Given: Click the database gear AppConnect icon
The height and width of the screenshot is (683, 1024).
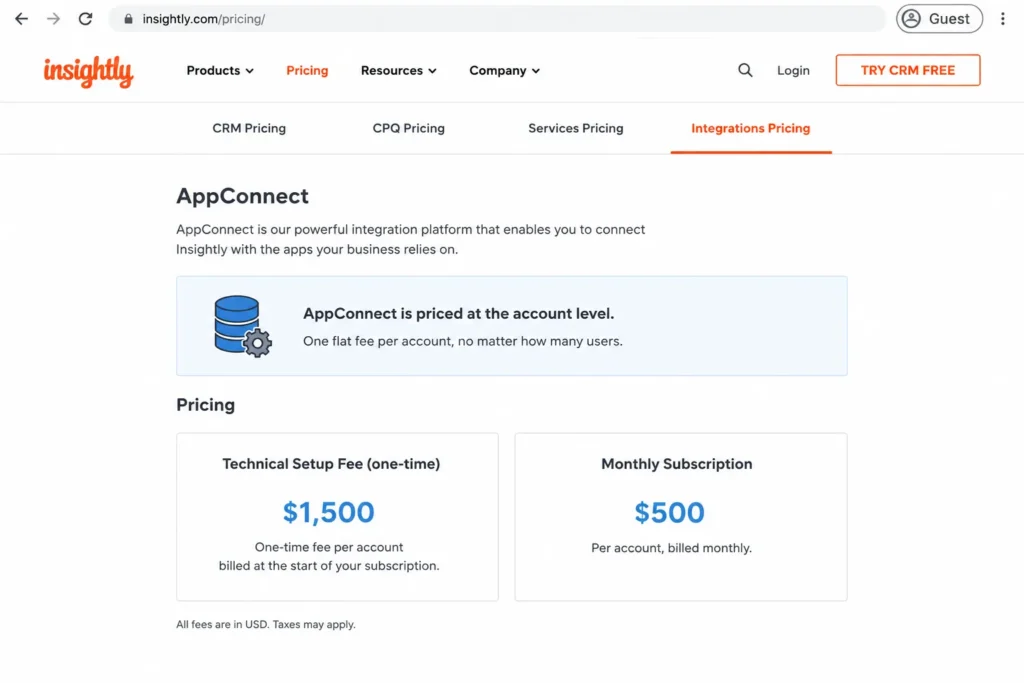Looking at the screenshot, I should 243,326.
